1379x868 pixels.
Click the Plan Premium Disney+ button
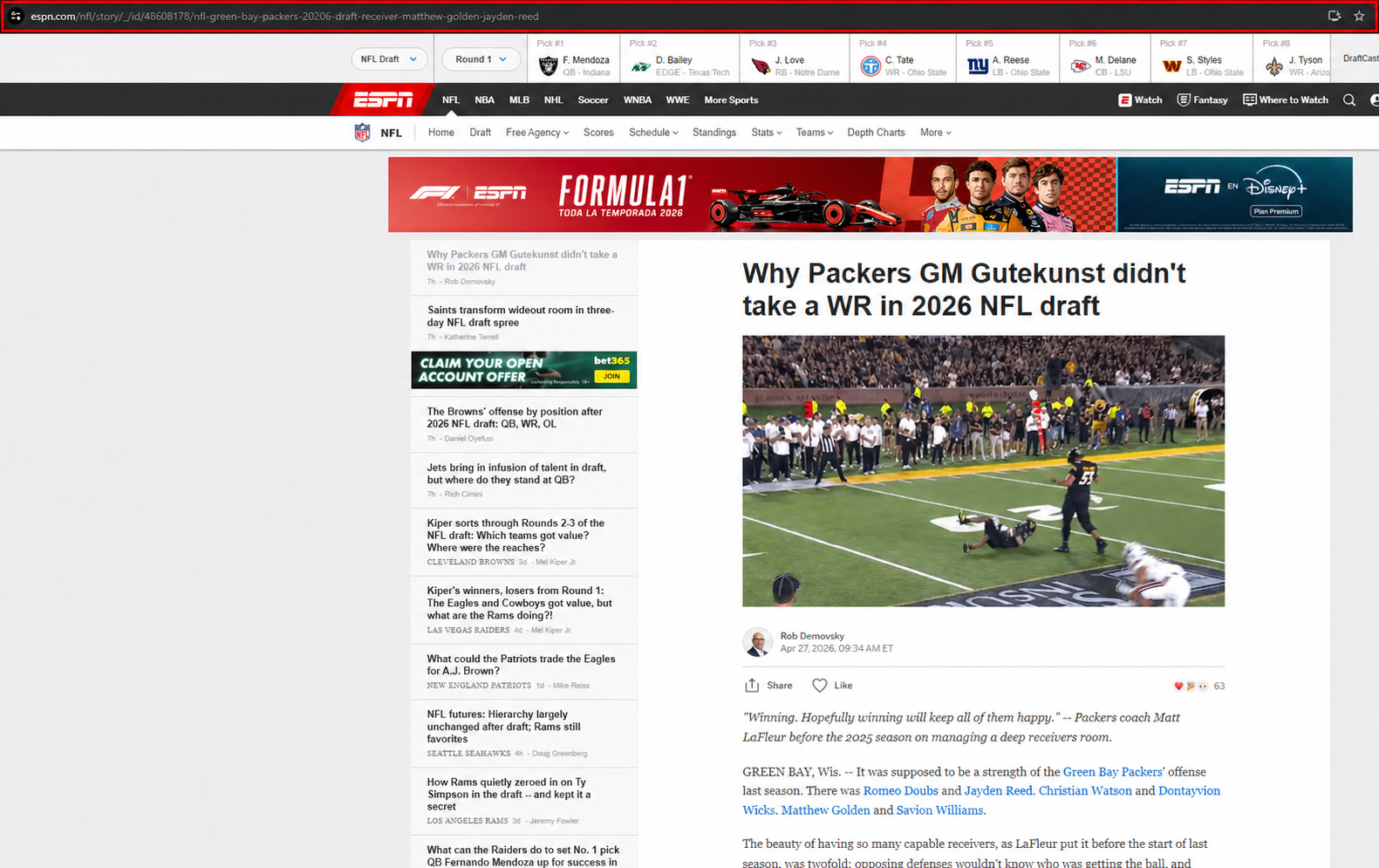(x=1275, y=211)
